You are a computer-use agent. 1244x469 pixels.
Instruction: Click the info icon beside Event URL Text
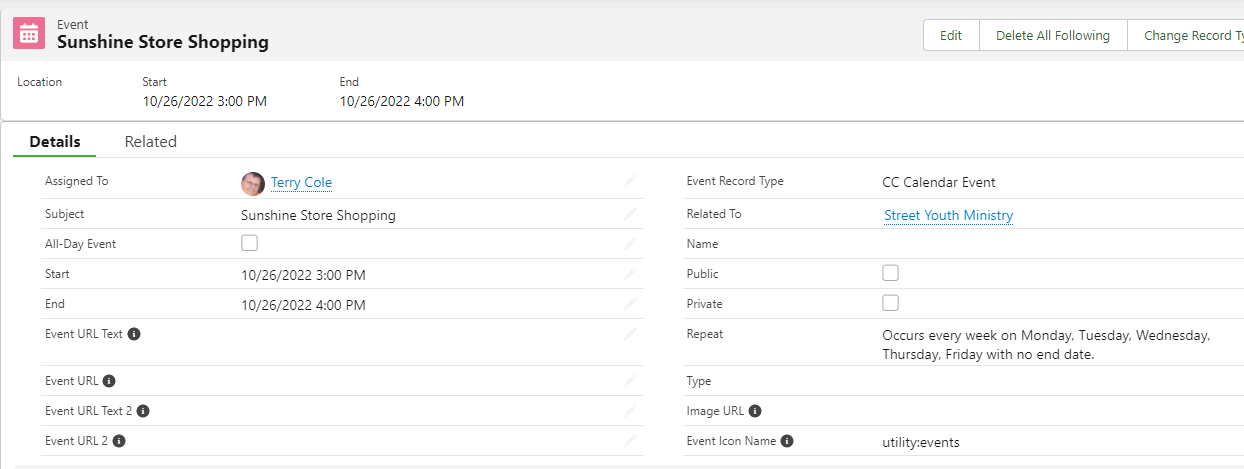pyautogui.click(x=134, y=334)
